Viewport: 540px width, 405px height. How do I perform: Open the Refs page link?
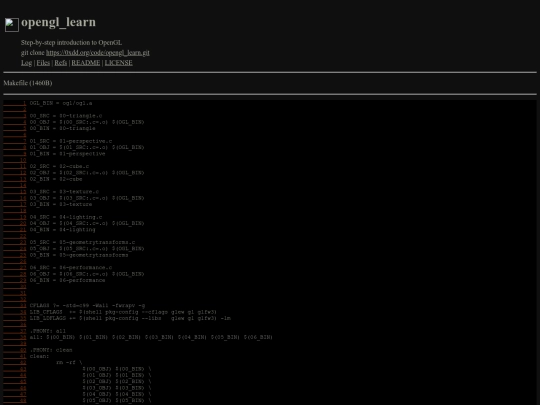tap(61, 63)
